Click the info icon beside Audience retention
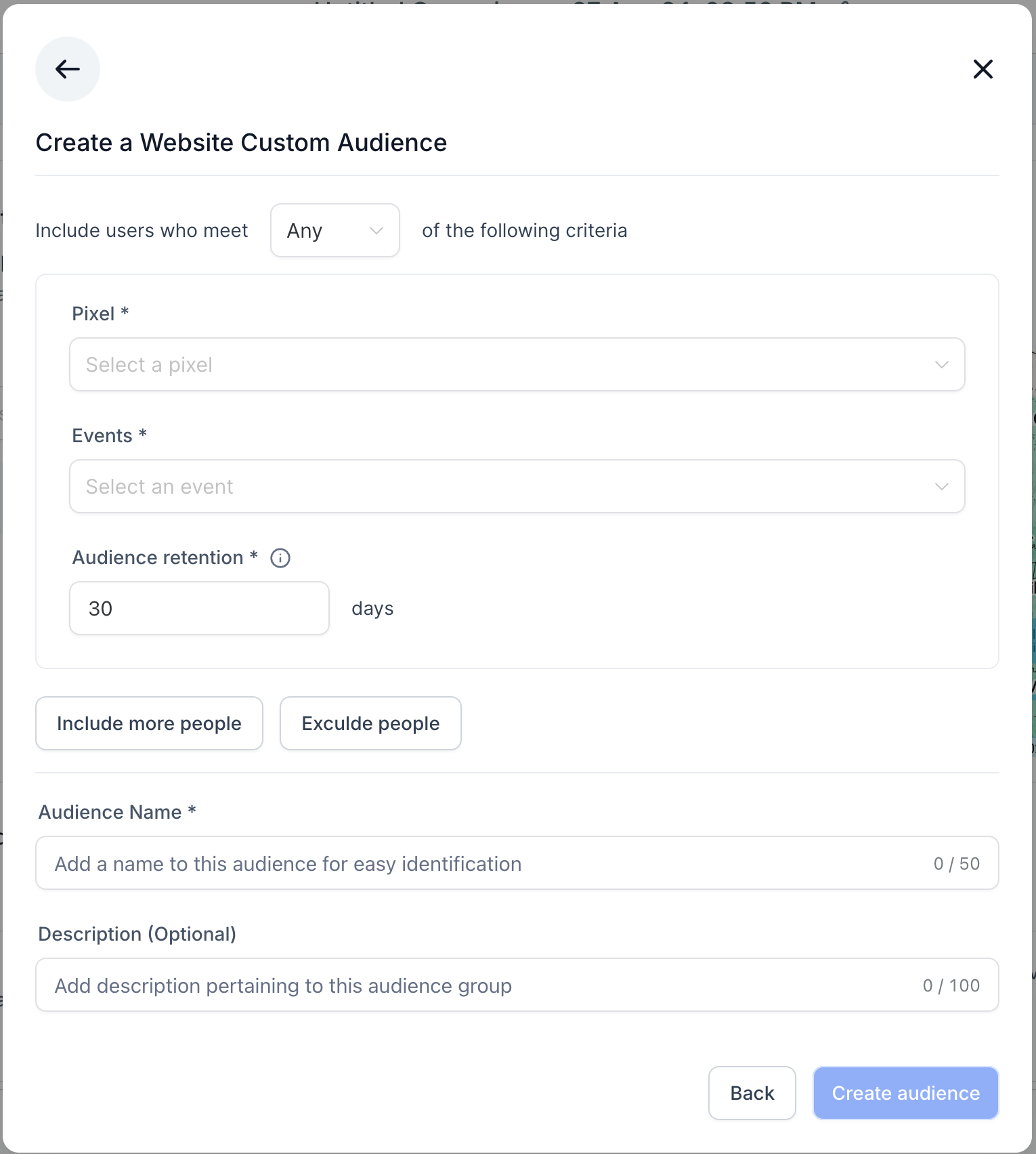The height and width of the screenshot is (1154, 1036). pyautogui.click(x=280, y=558)
